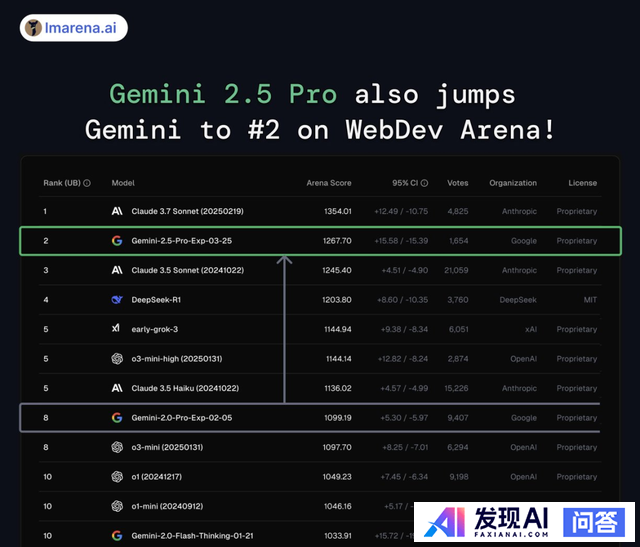This screenshot has height=547, width=640.
Task: Select the Claude 3.5 Haiku (20241022) model name
Action: pyautogui.click(x=185, y=388)
